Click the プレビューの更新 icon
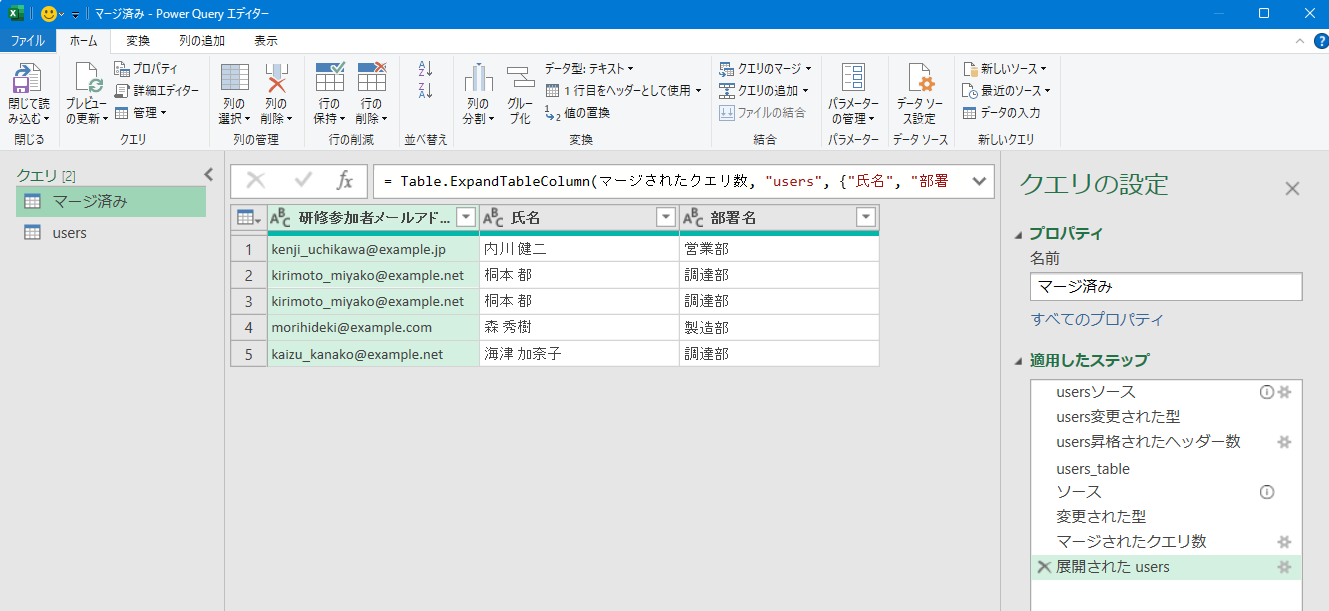The width and height of the screenshot is (1329, 611). (87, 80)
